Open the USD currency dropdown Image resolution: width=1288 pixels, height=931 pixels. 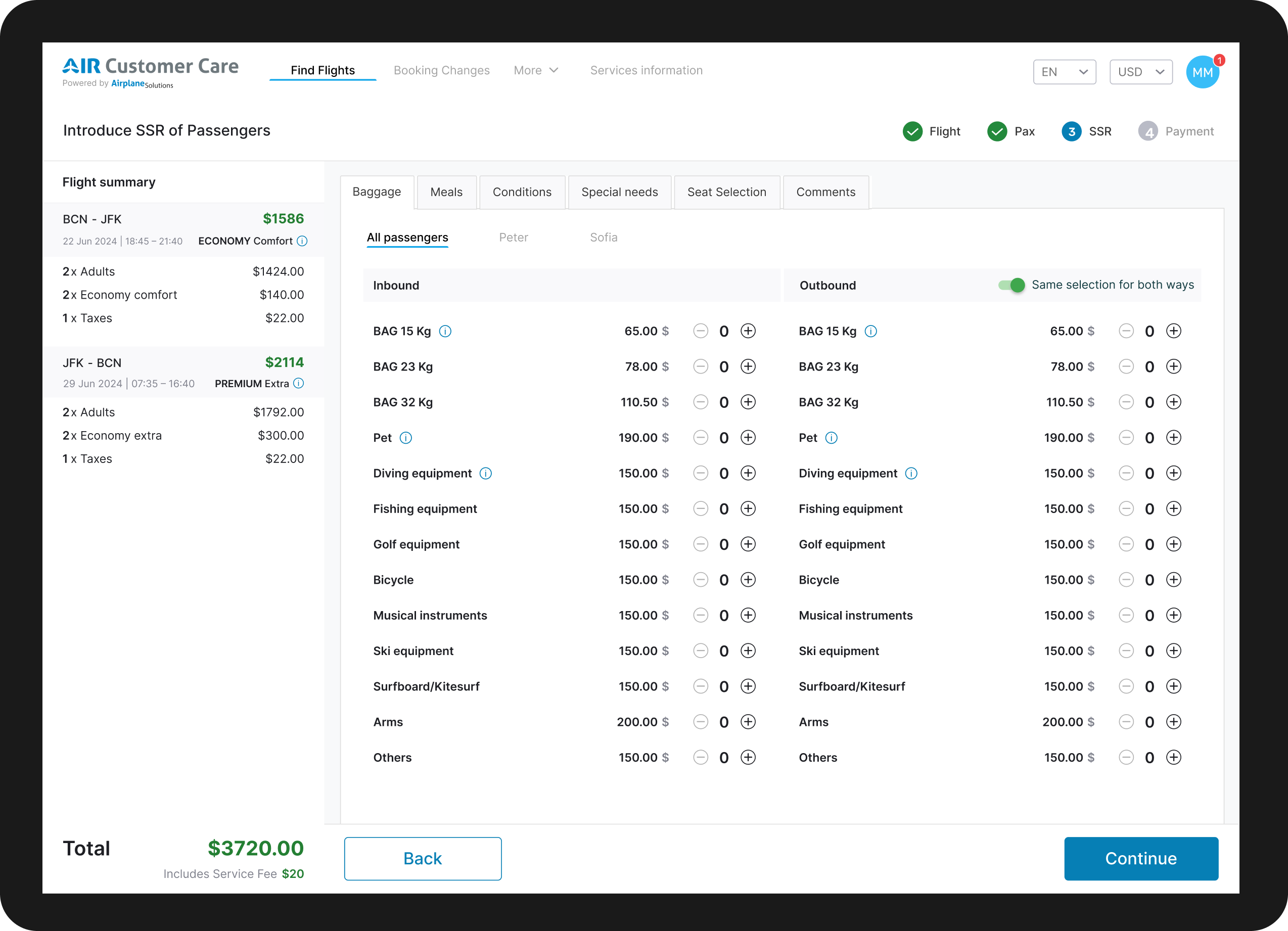click(x=1140, y=72)
